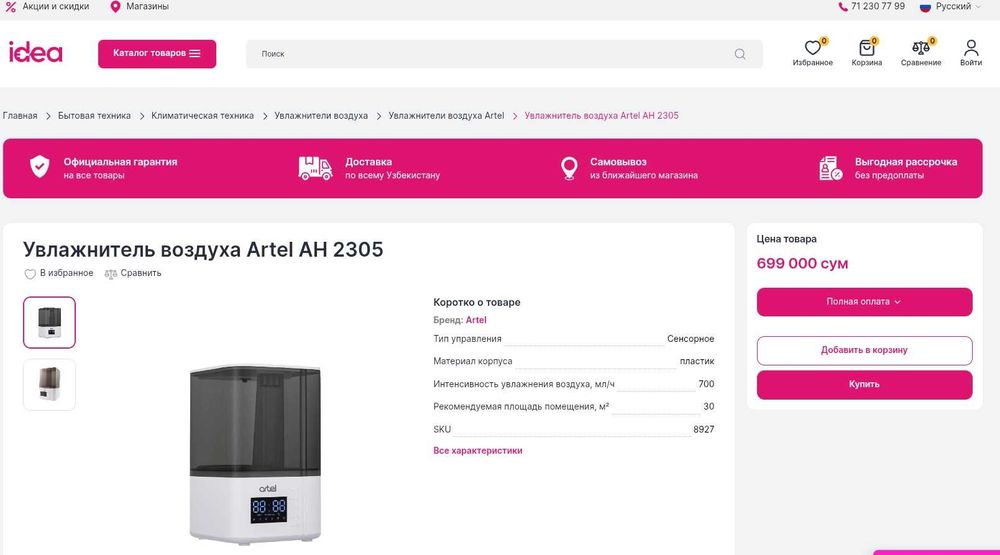Click the pin icon by Магазины
Image resolution: width=1000 pixels, height=555 pixels.
115,6
